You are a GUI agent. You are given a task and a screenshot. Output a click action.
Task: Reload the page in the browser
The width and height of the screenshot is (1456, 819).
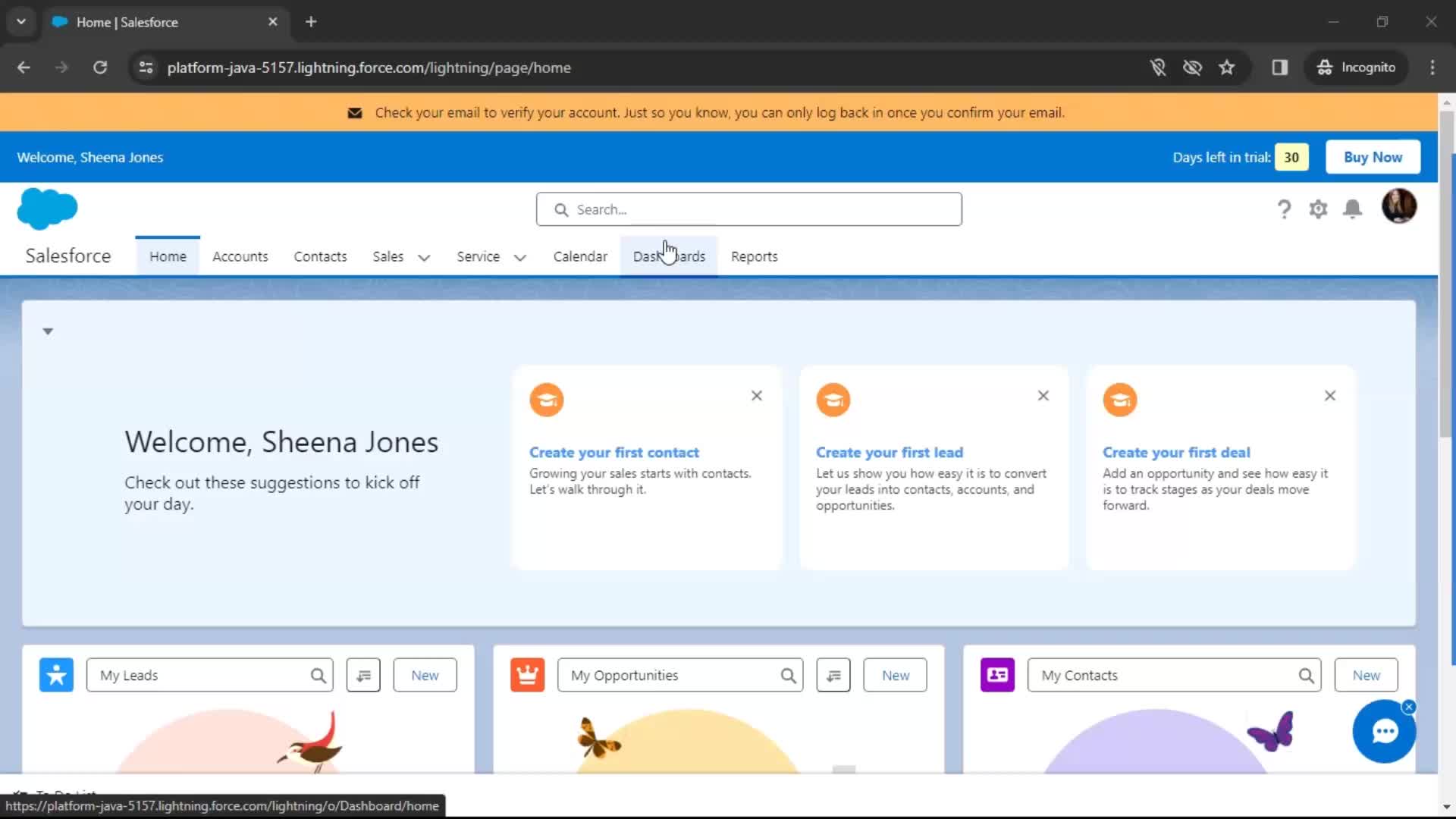pos(100,67)
